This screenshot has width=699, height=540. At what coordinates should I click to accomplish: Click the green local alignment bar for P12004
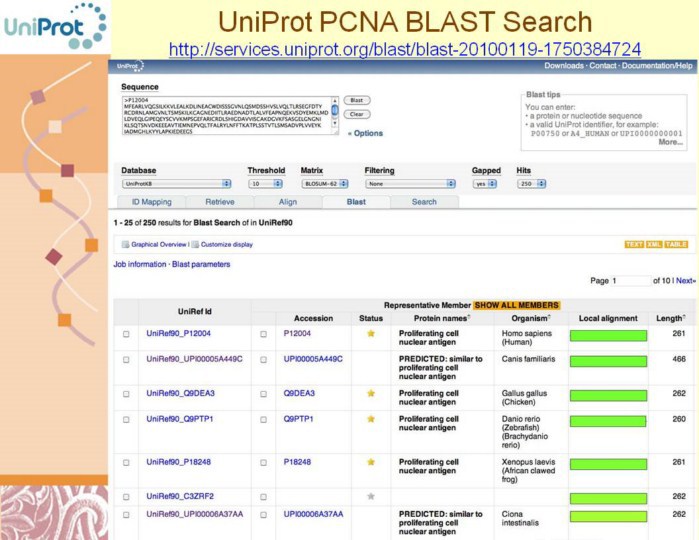tap(608, 334)
